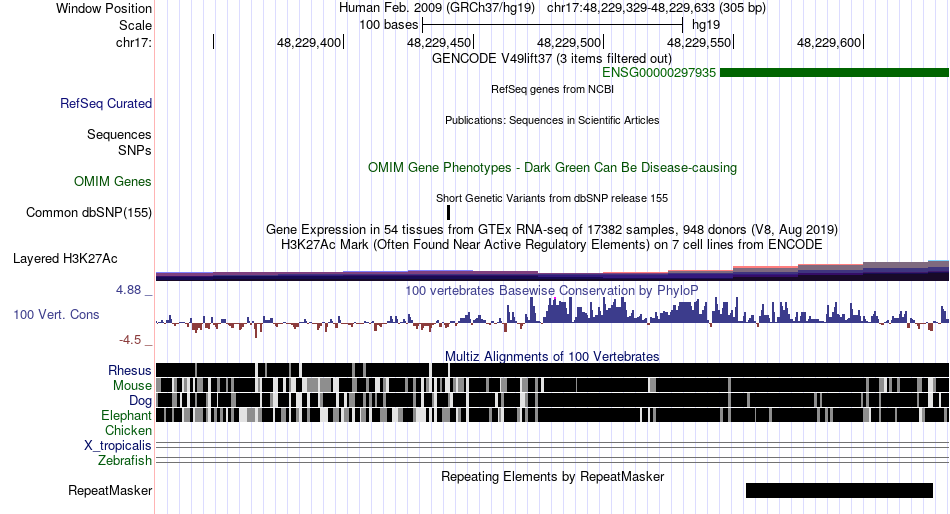
Task: Click the RepeatMasker track label
Action: (x=110, y=491)
